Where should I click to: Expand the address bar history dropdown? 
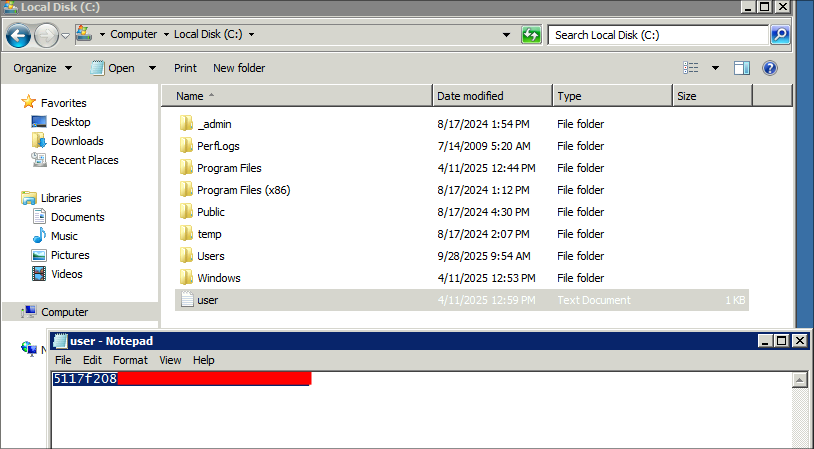[508, 35]
